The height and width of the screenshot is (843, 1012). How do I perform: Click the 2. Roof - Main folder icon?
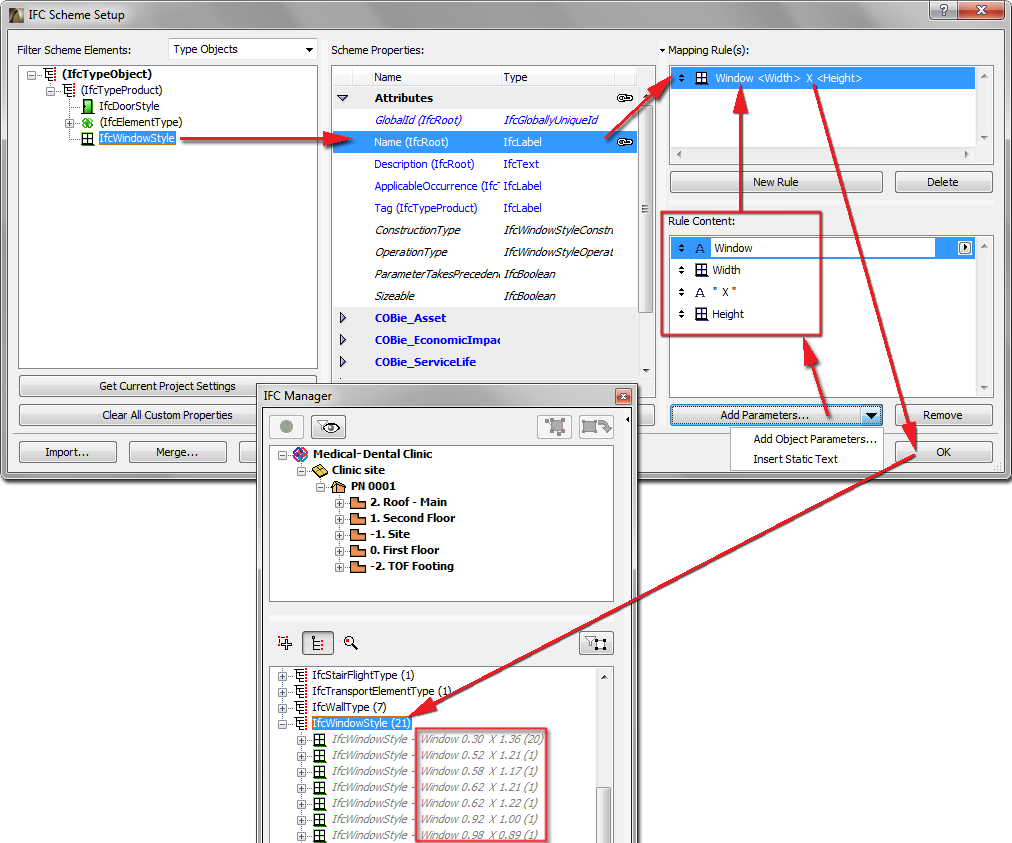pos(358,503)
